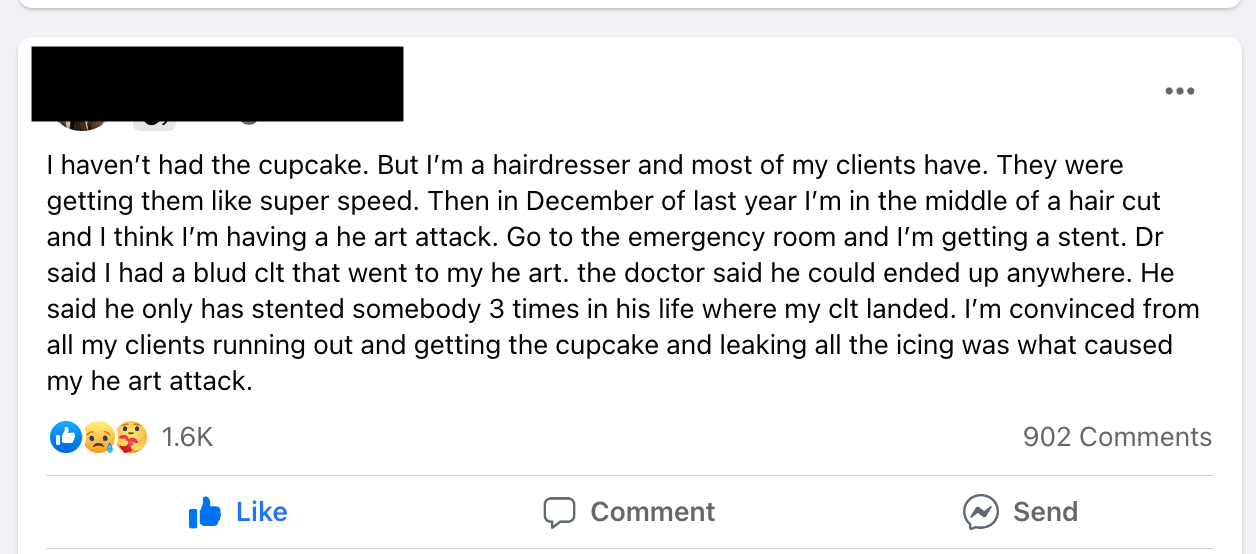Click the previous post card edge at top
Image resolution: width=1256 pixels, height=554 pixels.
click(628, 5)
